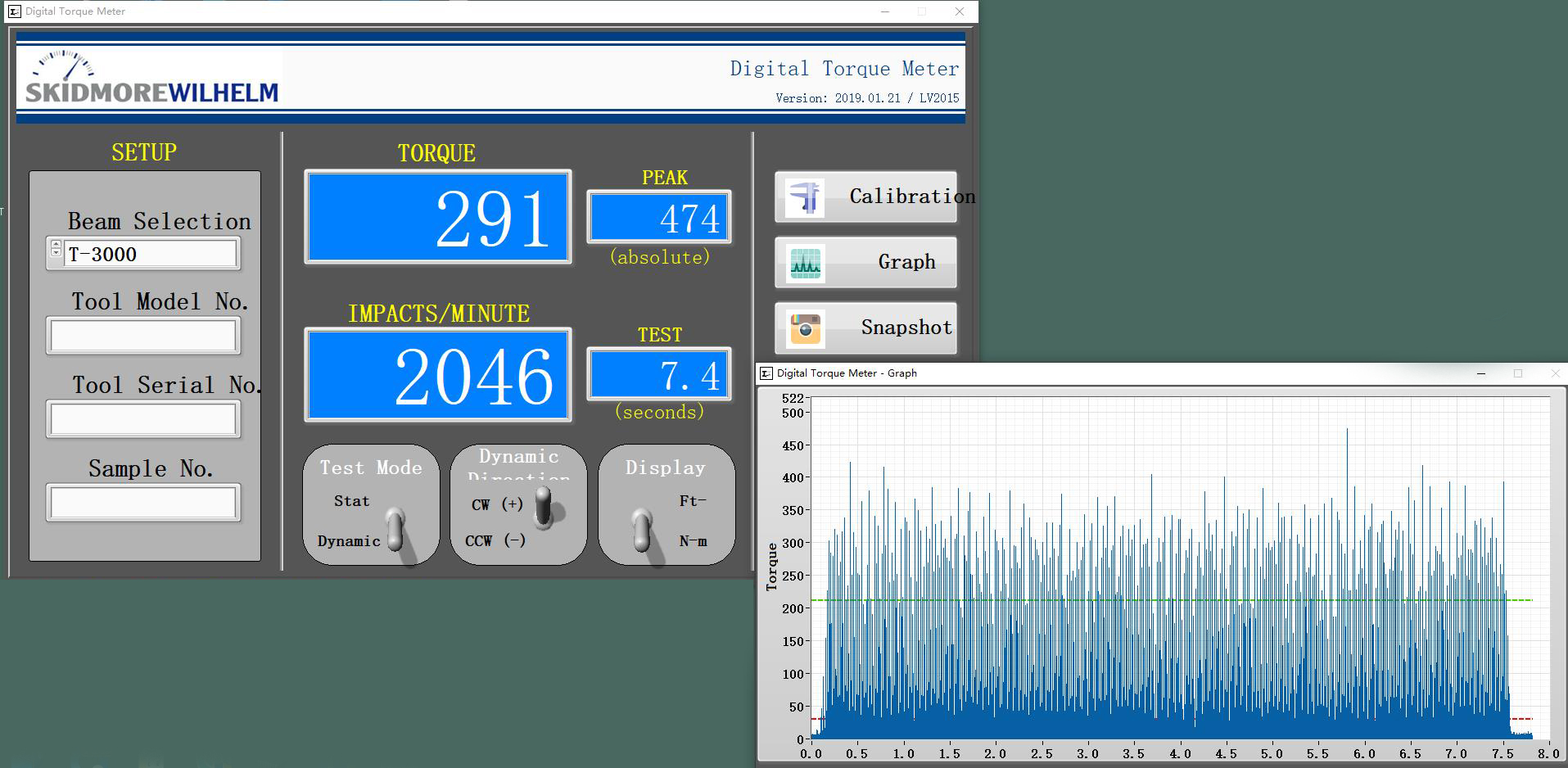Click the (absolute) label under Peak
The width and height of the screenshot is (1568, 768).
[x=660, y=257]
